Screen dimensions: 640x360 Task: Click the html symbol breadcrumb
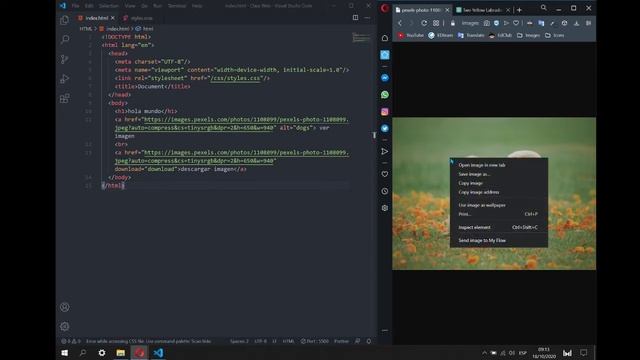(x=145, y=29)
